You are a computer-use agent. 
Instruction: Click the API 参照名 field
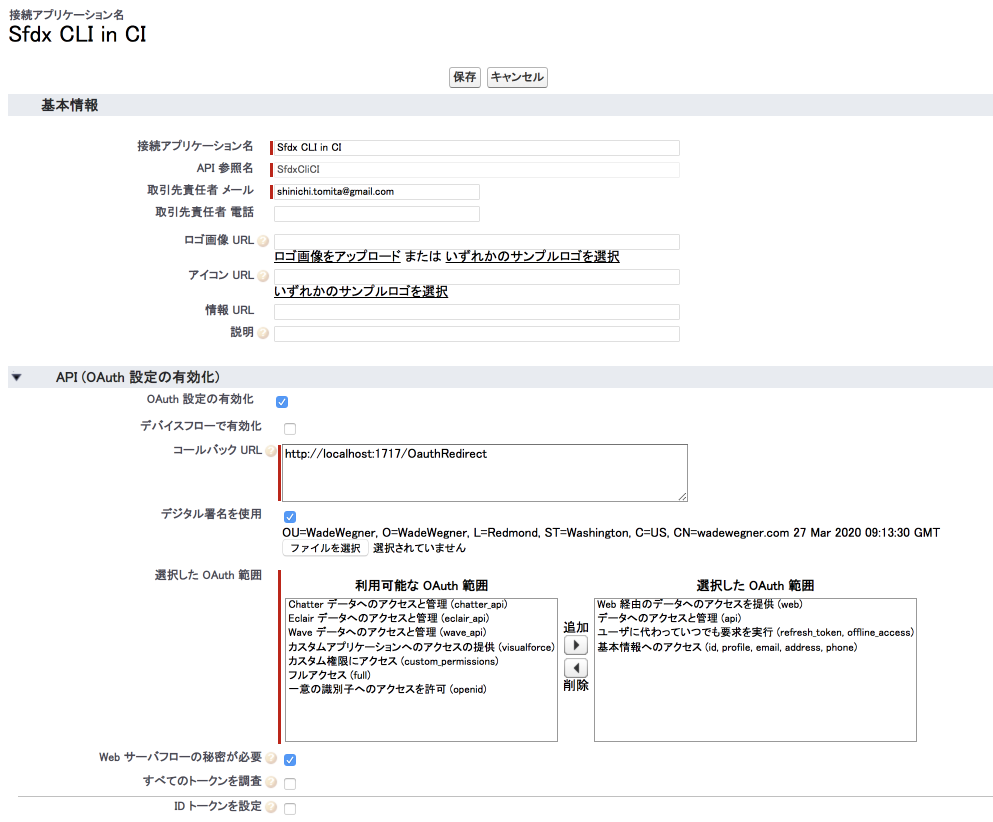(476, 170)
